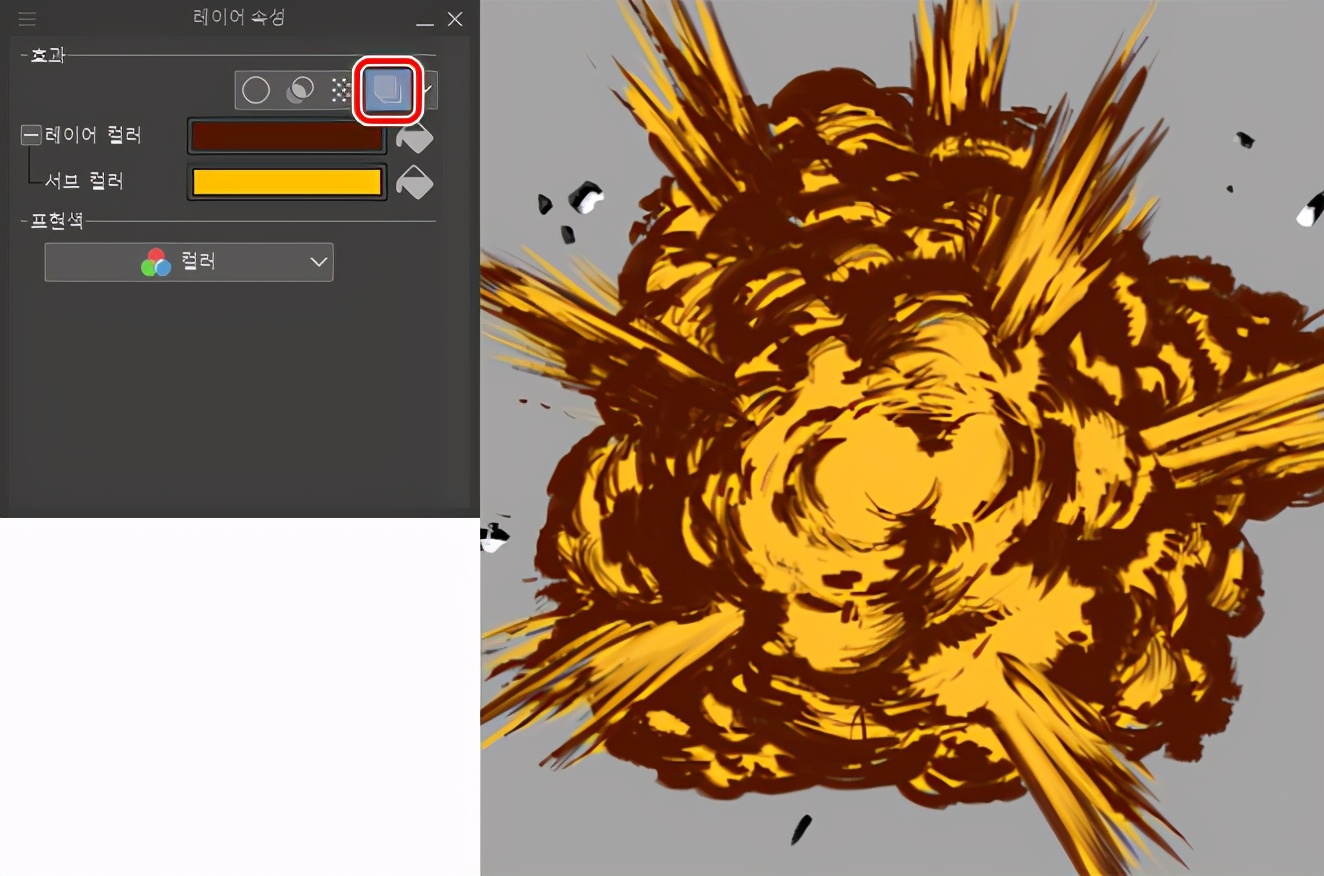Click paint bucket beside 레이어 컬러 swatch

(414, 137)
